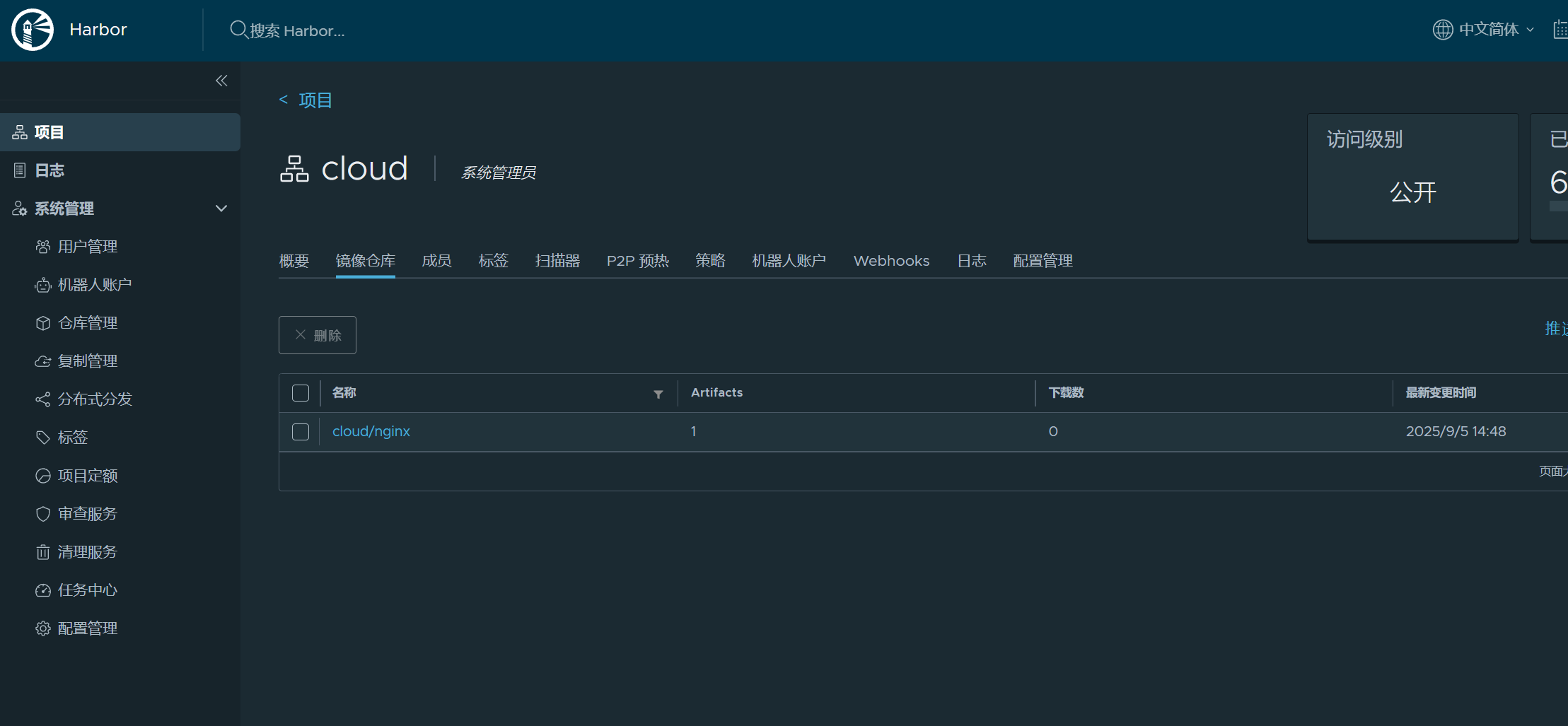This screenshot has width=1568, height=726.
Task: Click the 访问级别 公开 card
Action: 1413,177
